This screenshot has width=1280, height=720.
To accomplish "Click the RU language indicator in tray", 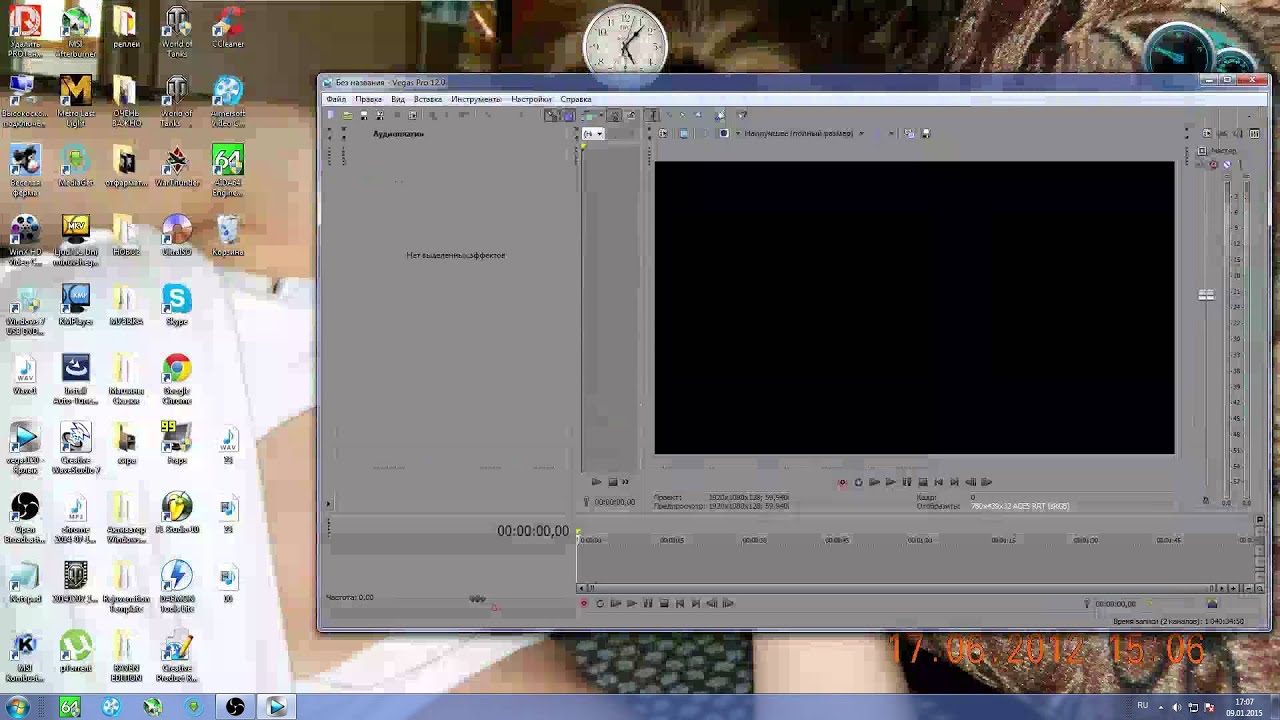I will click(x=1143, y=706).
